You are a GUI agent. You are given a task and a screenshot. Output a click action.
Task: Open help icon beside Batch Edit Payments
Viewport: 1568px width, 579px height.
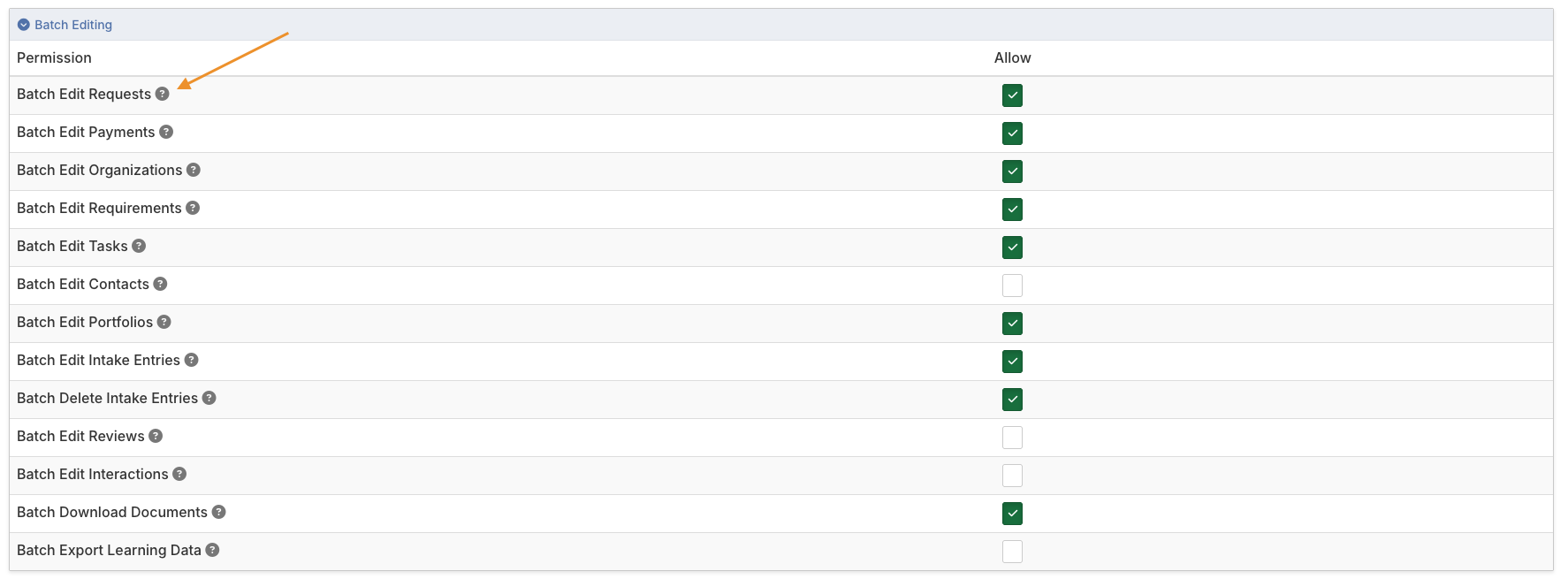[166, 132]
